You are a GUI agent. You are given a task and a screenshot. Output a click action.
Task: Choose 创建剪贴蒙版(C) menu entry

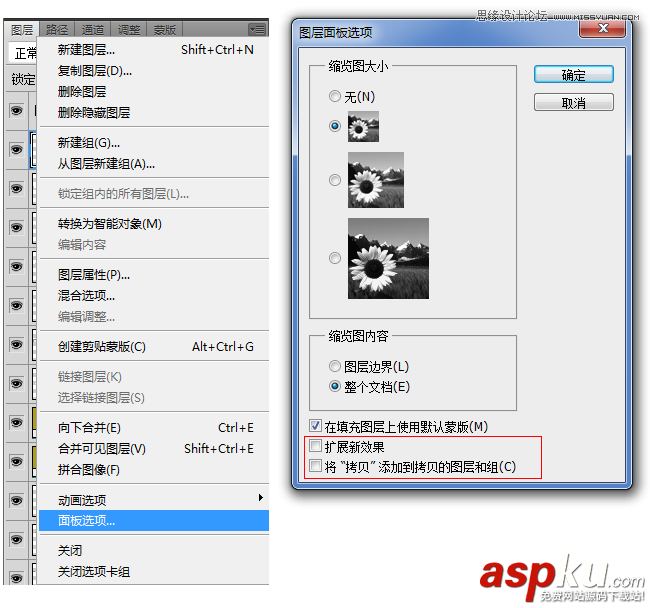point(154,346)
